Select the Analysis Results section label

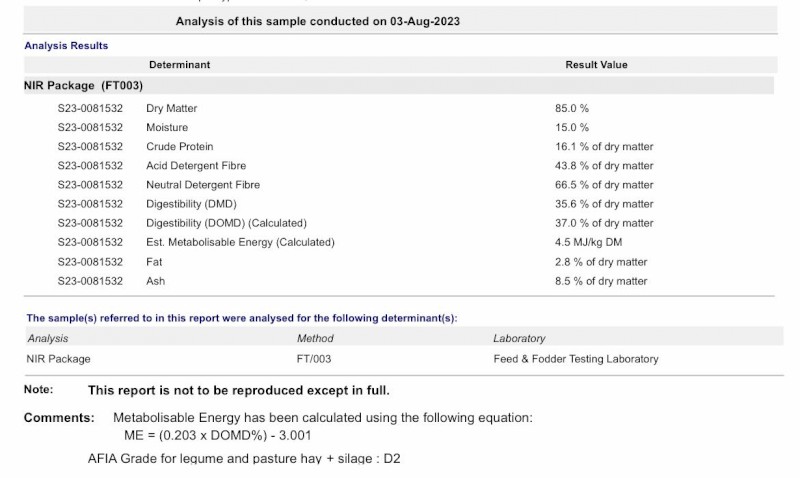click(x=66, y=46)
